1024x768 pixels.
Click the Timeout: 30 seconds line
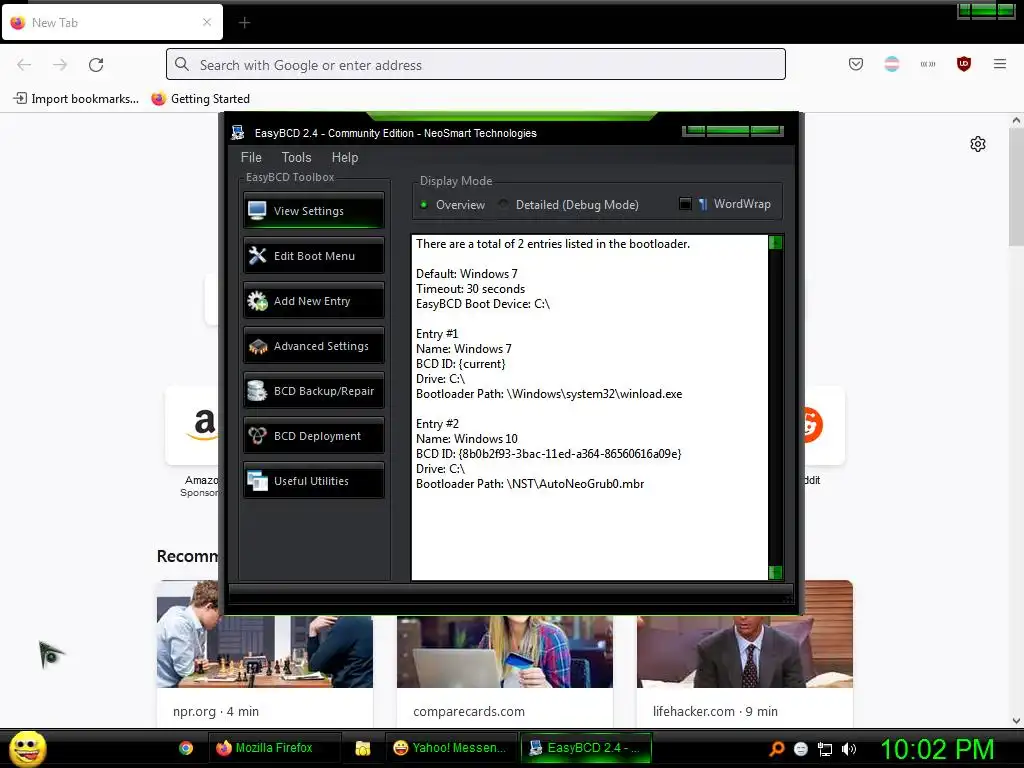[x=470, y=289]
